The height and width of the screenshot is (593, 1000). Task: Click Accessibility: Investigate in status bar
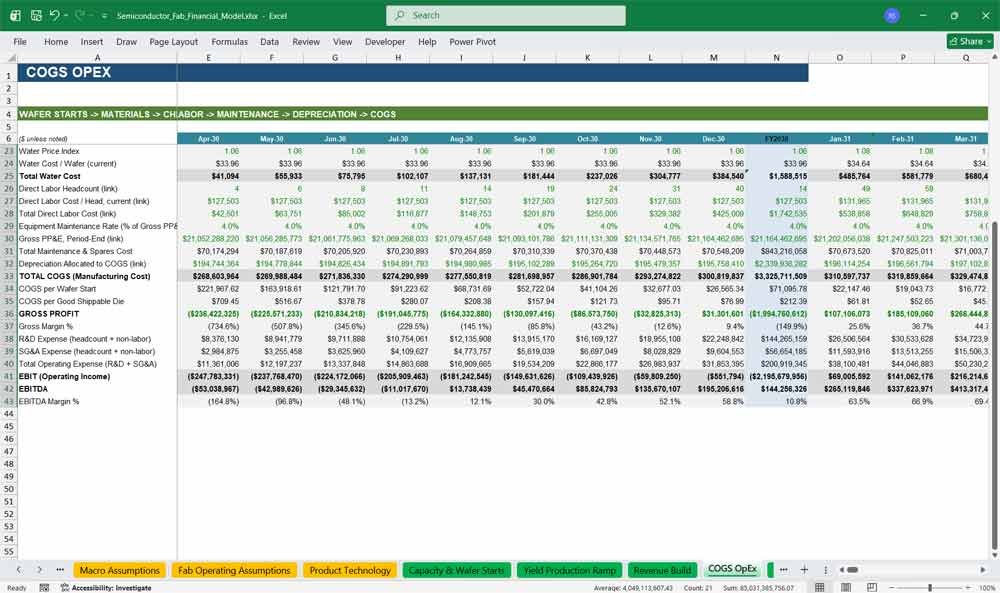107,587
